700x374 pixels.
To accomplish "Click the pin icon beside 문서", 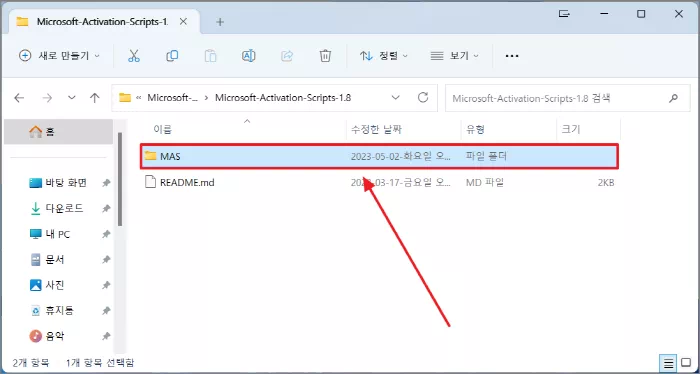I will [106, 259].
